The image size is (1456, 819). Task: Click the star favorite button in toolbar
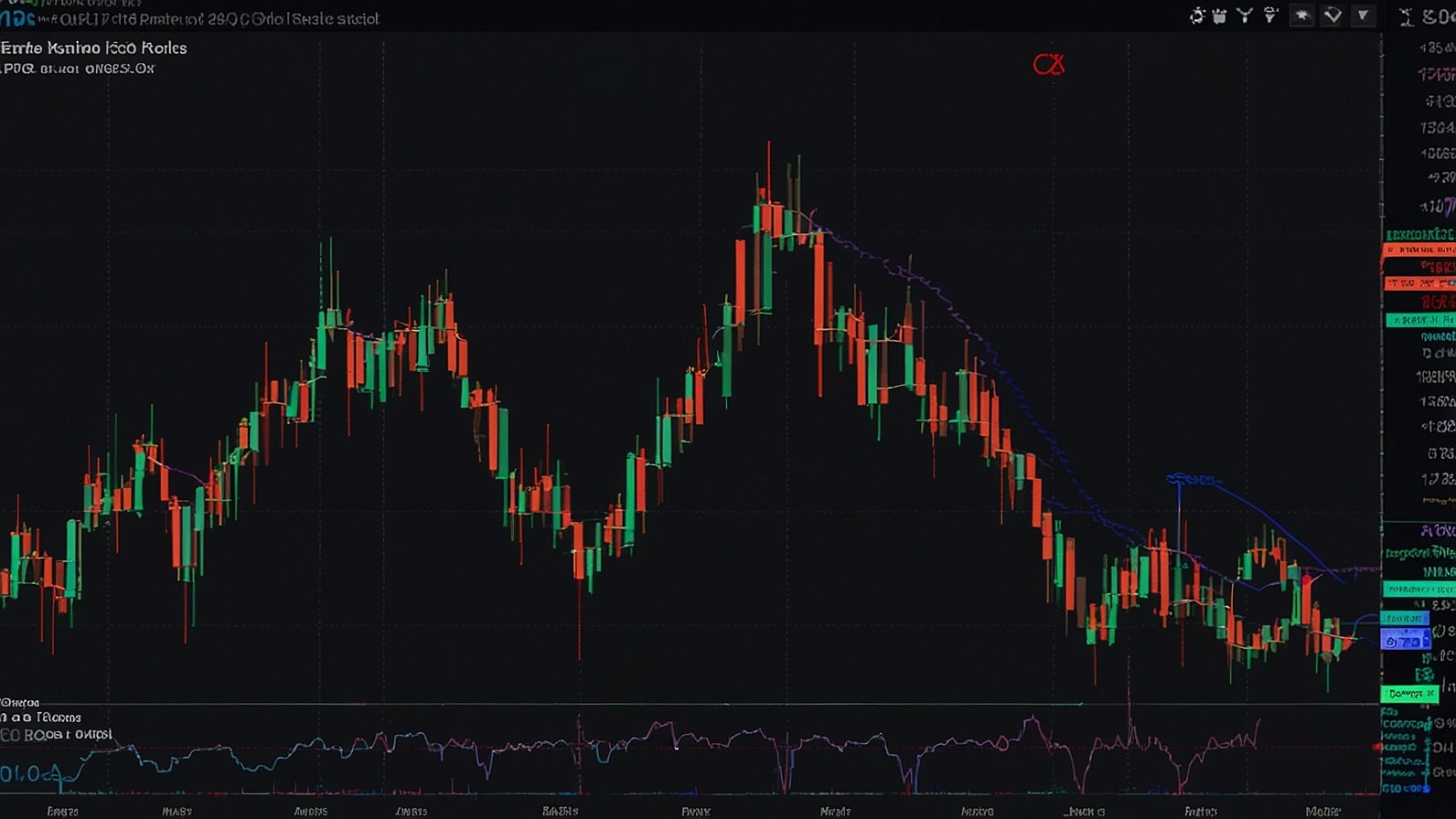tap(1301, 16)
